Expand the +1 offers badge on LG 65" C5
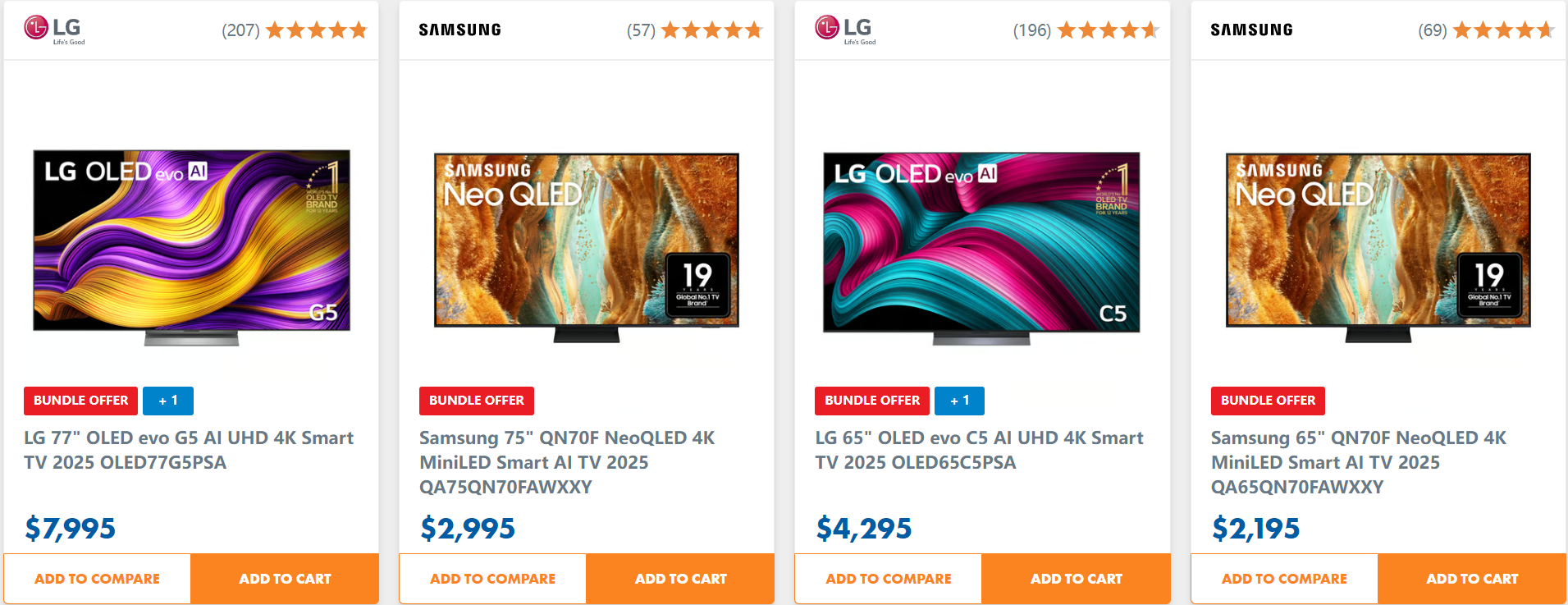 coord(959,401)
